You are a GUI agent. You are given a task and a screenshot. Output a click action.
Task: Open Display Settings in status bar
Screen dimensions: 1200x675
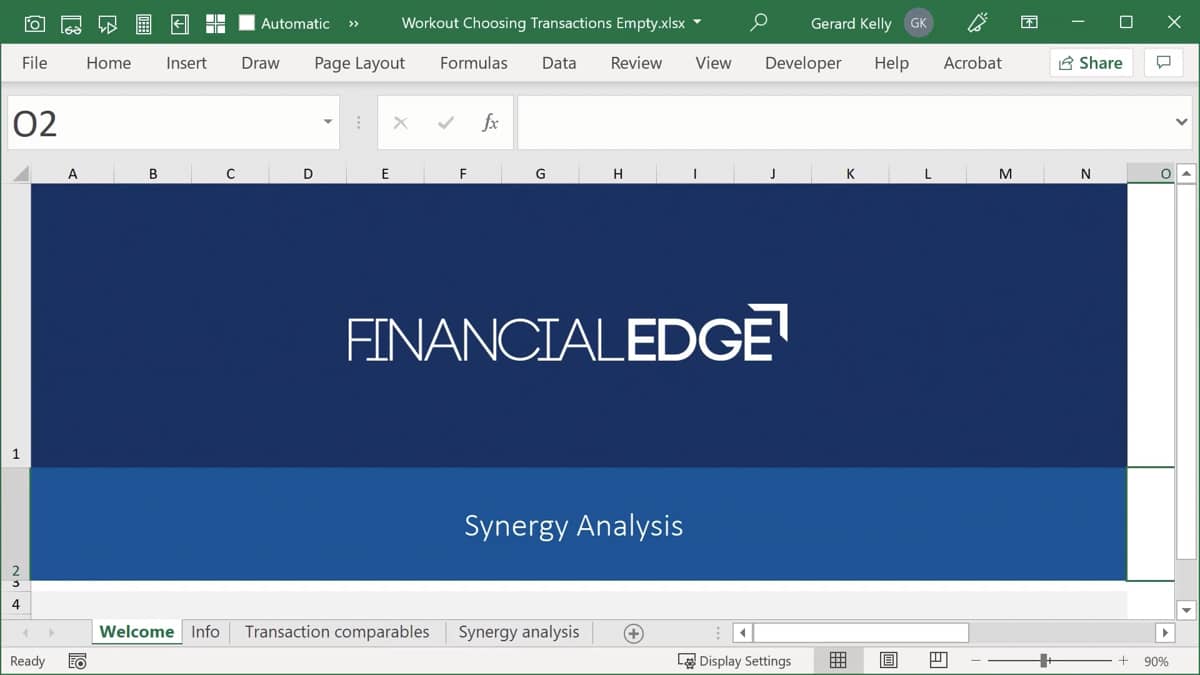[735, 661]
